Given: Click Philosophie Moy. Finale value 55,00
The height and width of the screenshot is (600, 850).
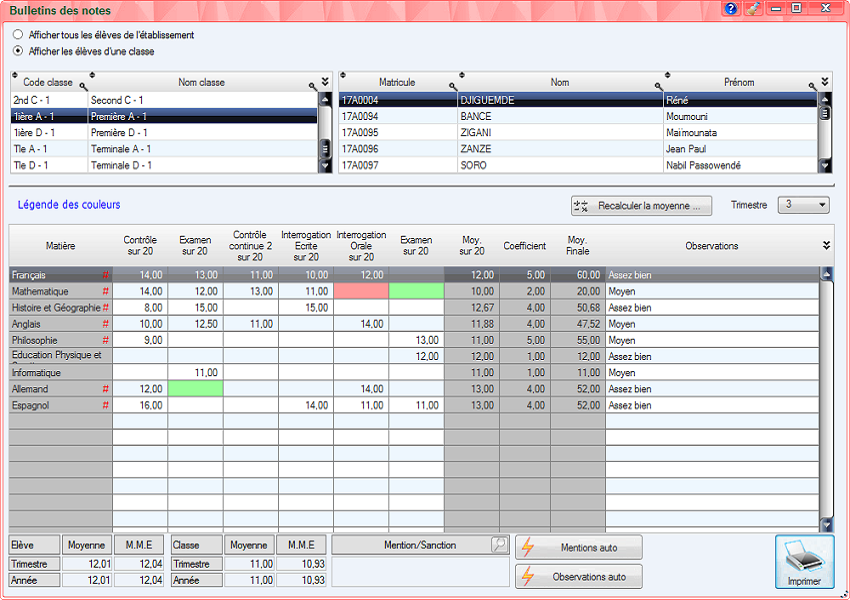Looking at the screenshot, I should point(577,340).
